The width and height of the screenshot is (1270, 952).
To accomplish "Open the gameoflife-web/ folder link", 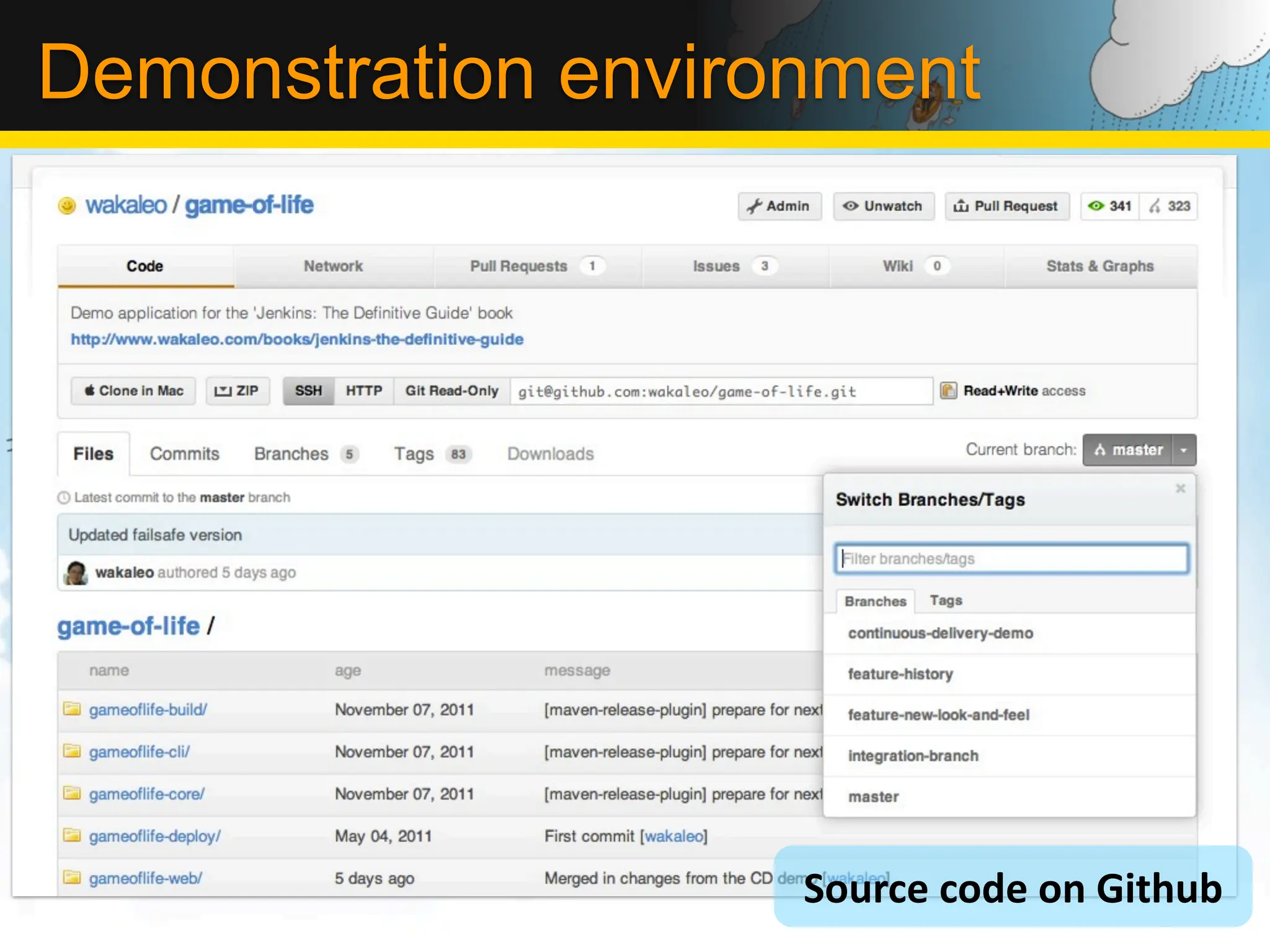I will coord(146,878).
